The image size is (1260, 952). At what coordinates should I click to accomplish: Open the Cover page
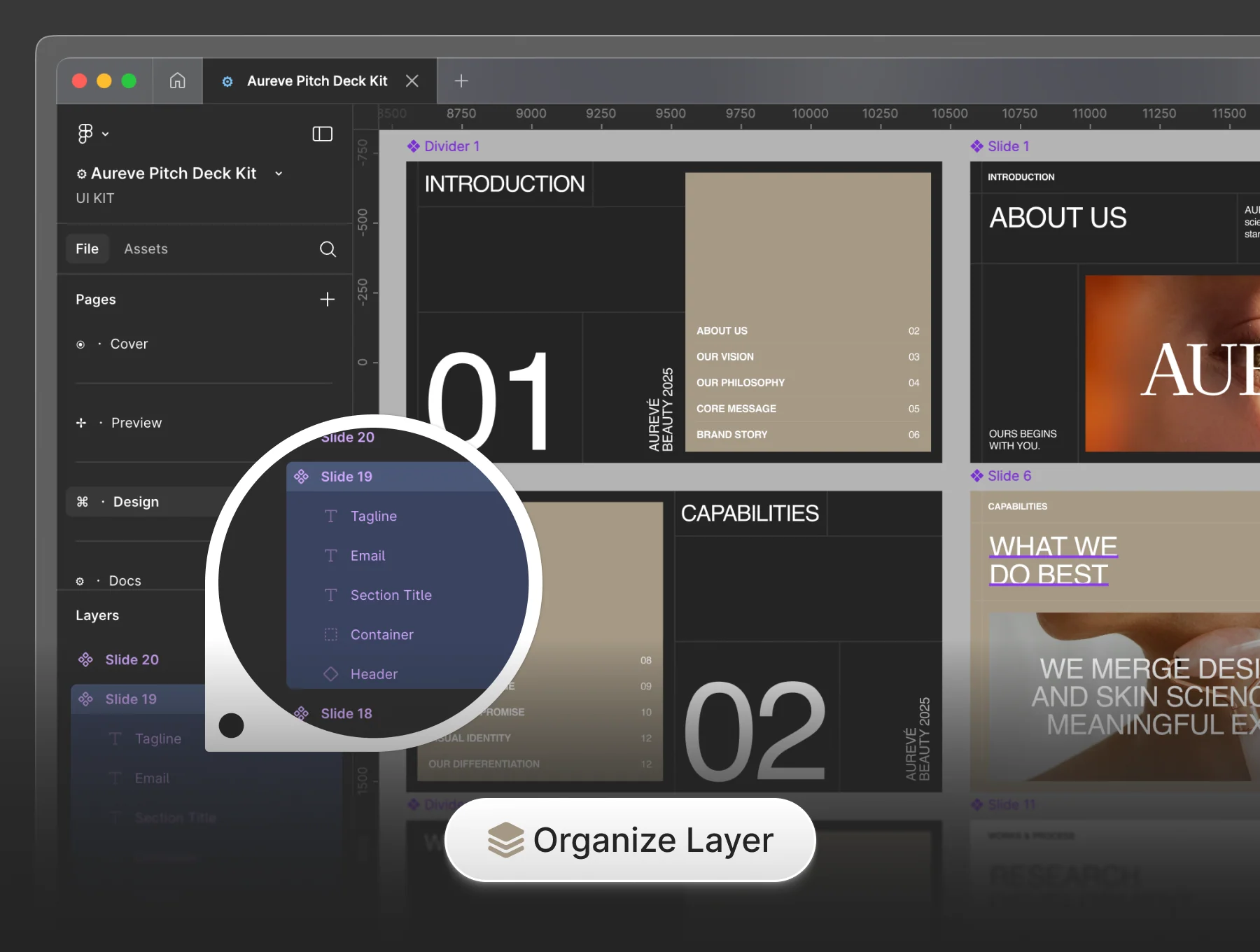(x=129, y=344)
